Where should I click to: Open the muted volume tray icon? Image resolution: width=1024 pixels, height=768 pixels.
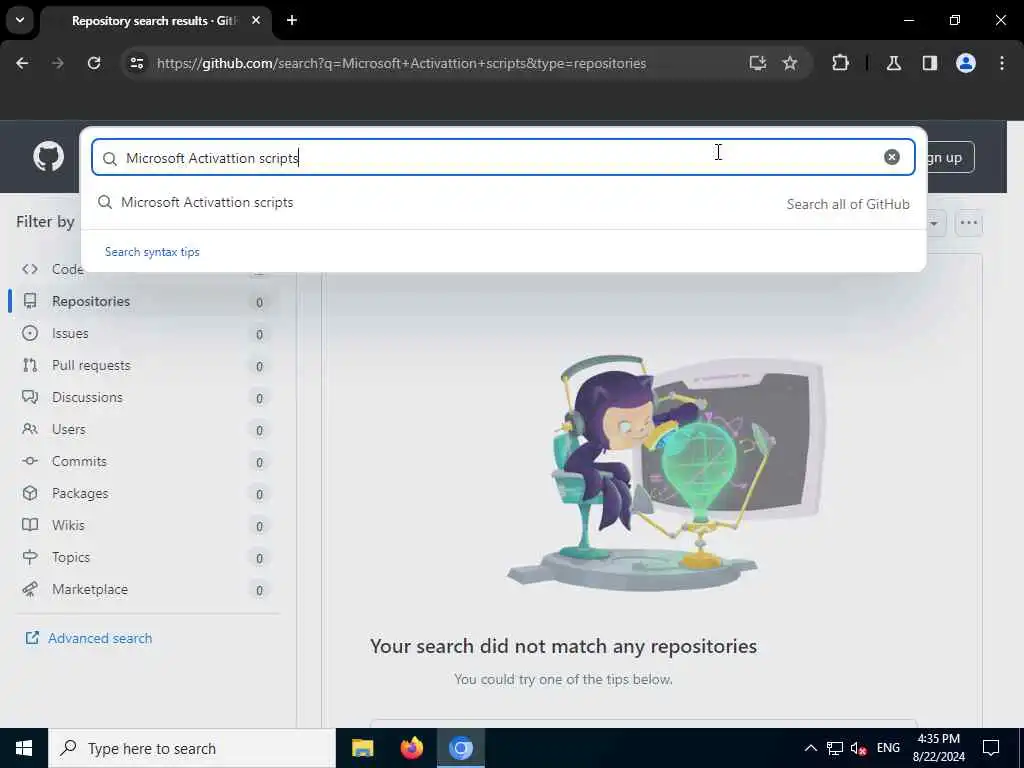[859, 748]
